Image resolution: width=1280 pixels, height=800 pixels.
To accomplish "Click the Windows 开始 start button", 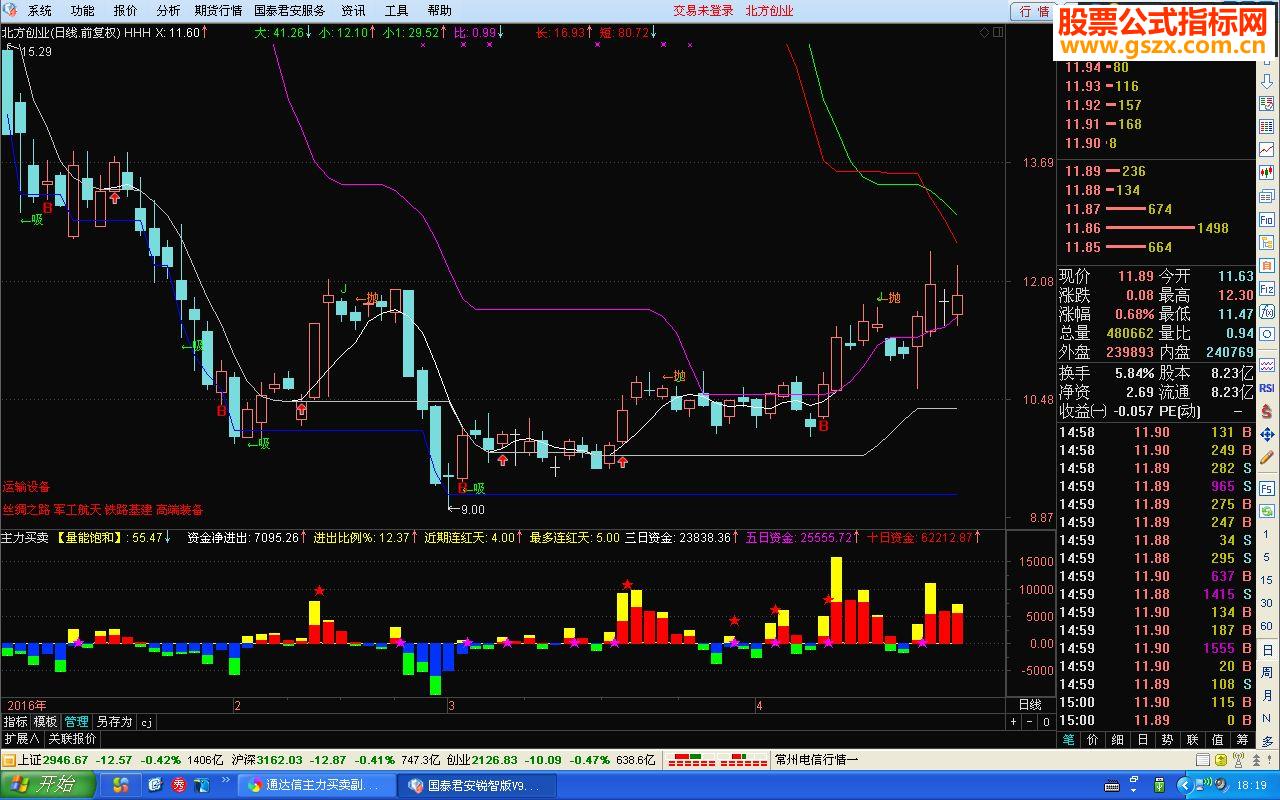I will (47, 785).
